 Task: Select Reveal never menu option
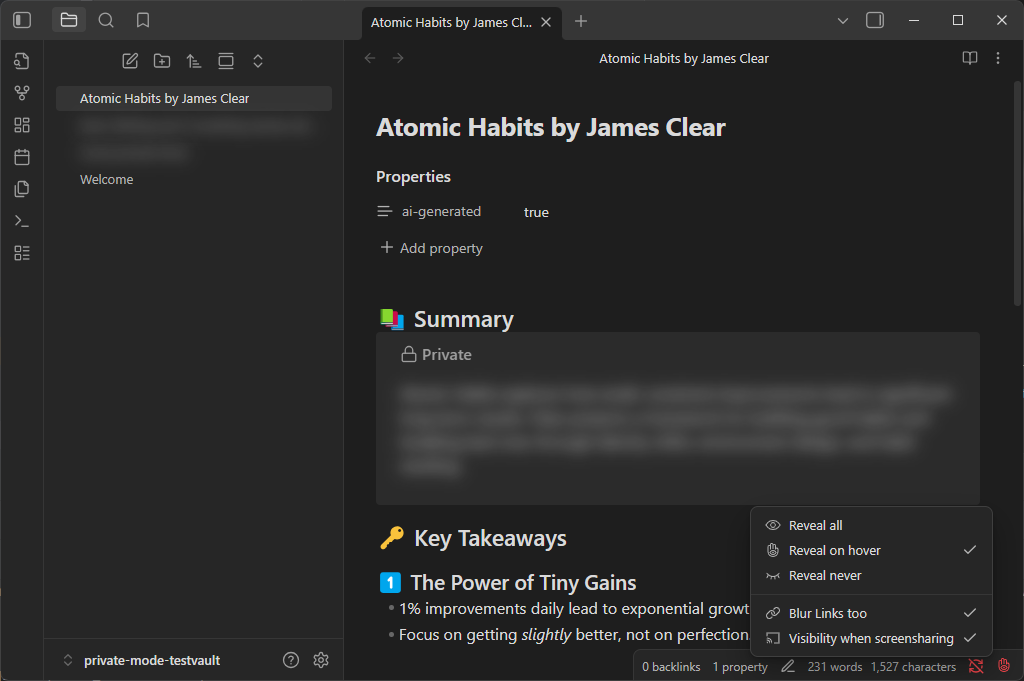click(x=871, y=576)
